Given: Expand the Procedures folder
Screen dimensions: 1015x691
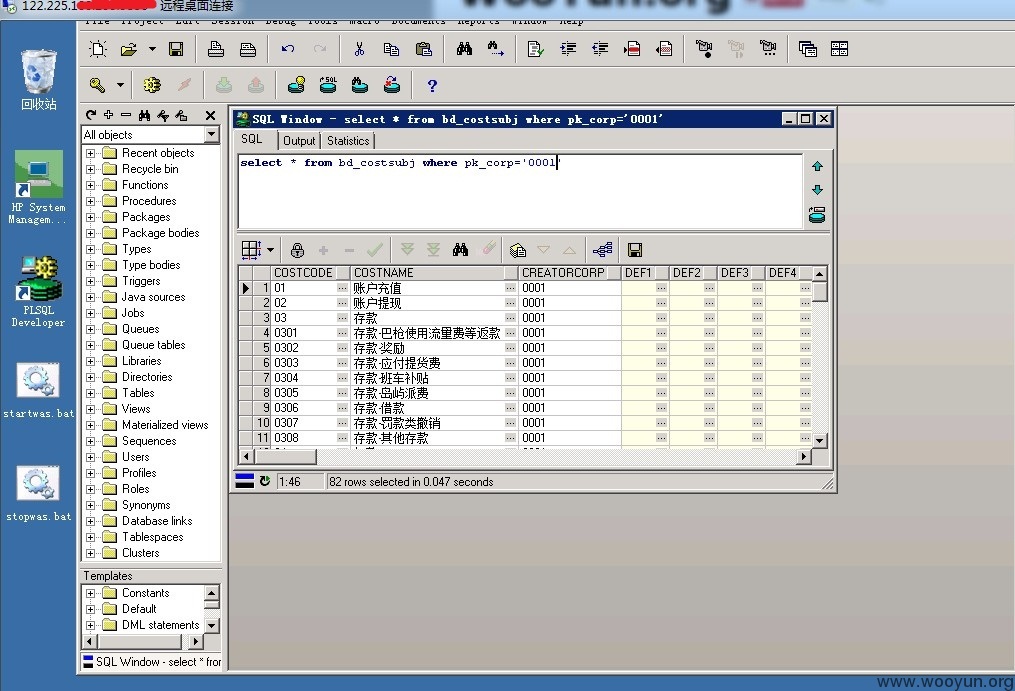Looking at the screenshot, I should [91, 201].
